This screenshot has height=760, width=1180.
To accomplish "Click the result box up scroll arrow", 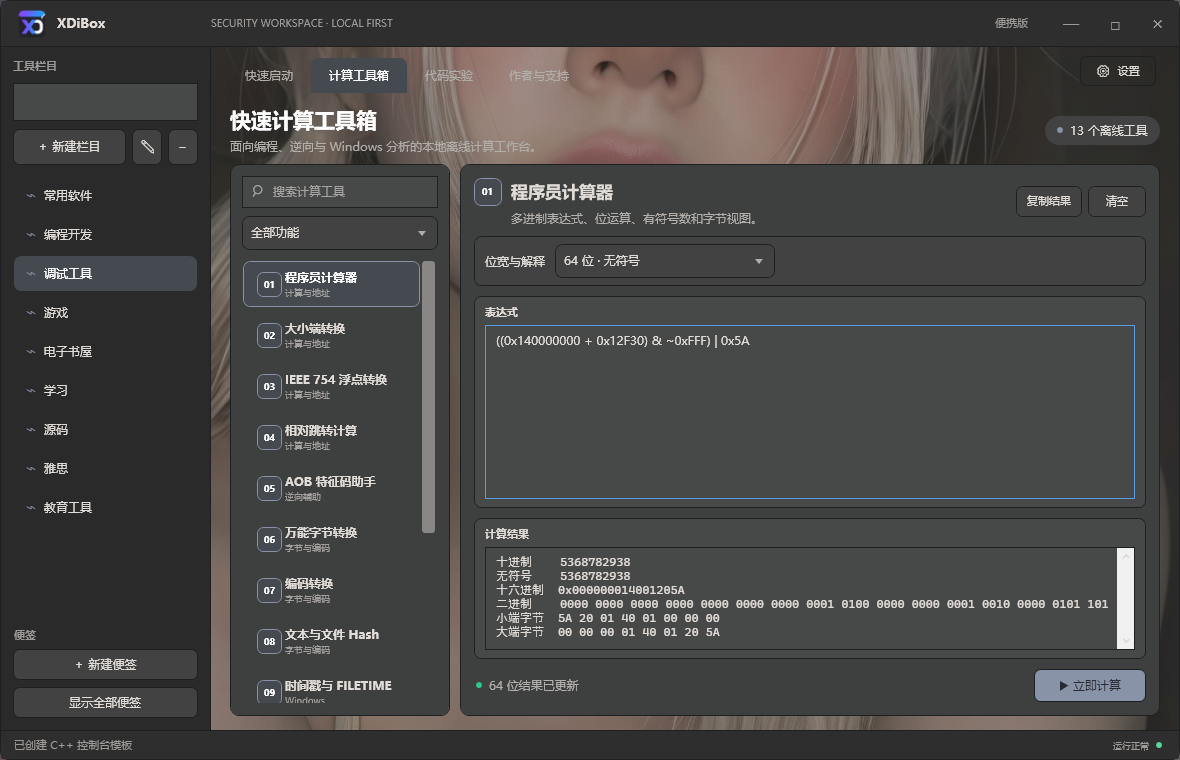I will click(x=1126, y=557).
